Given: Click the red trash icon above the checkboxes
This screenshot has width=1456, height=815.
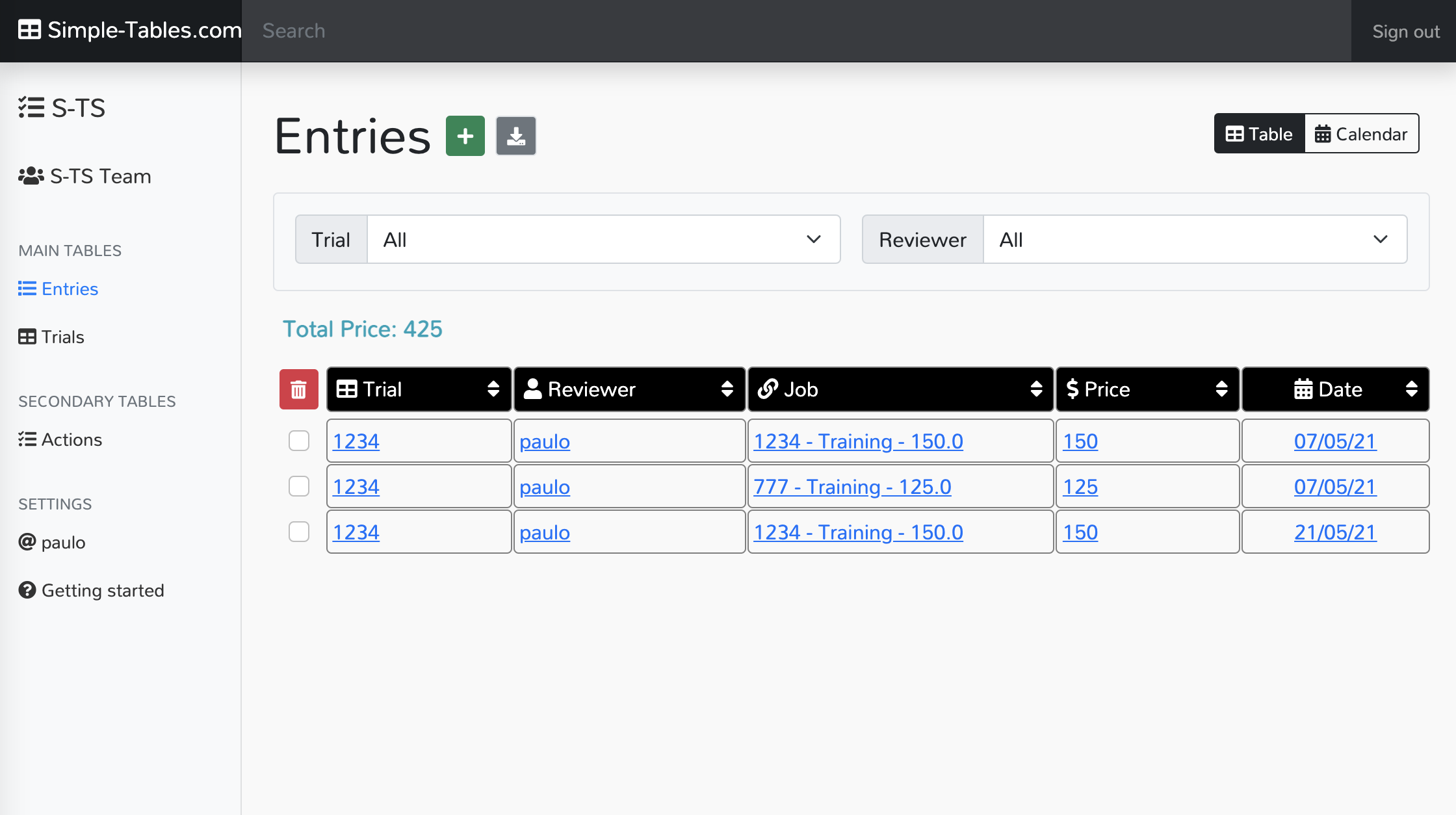Looking at the screenshot, I should pos(298,389).
